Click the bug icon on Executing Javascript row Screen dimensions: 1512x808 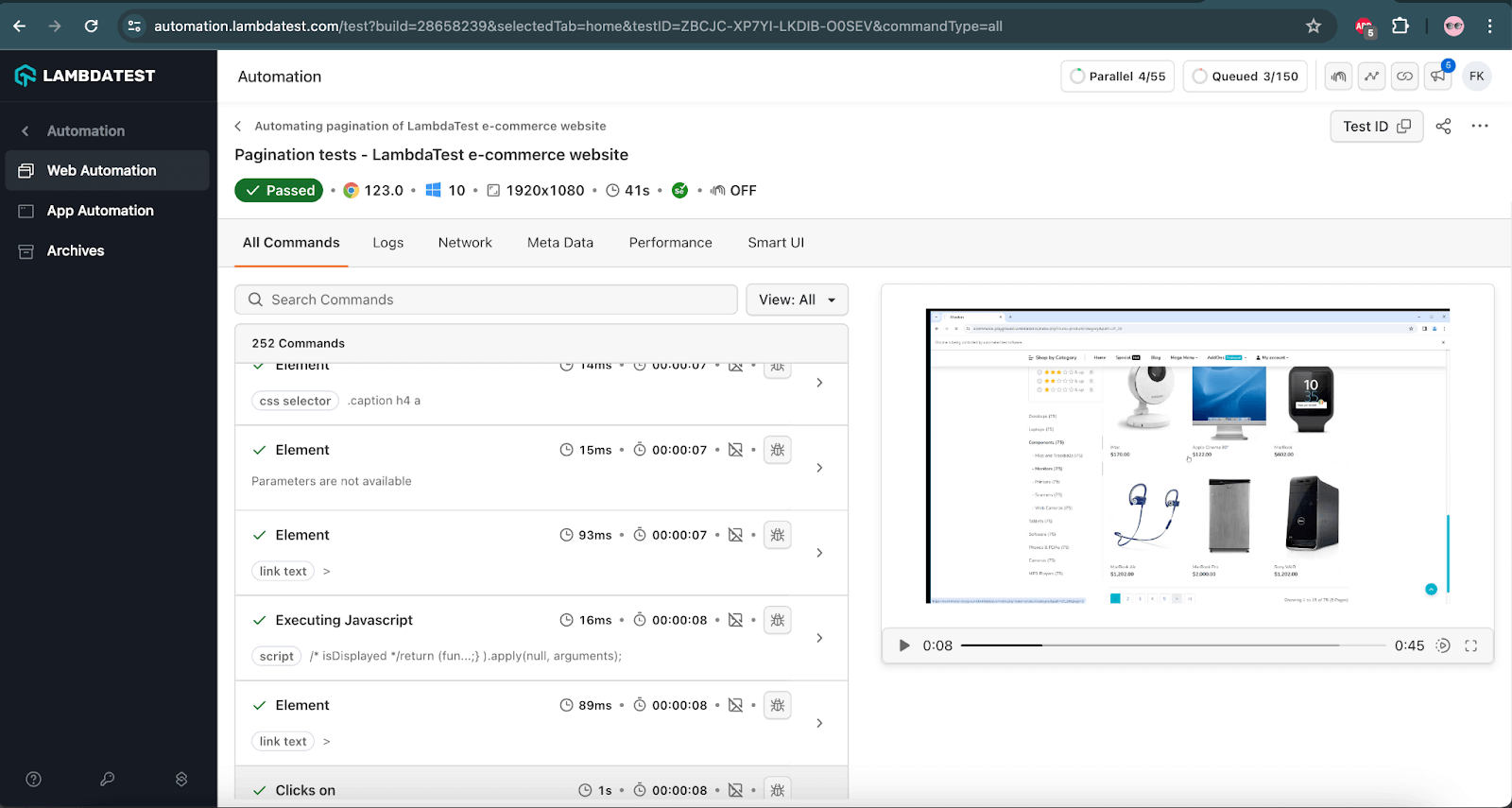778,620
